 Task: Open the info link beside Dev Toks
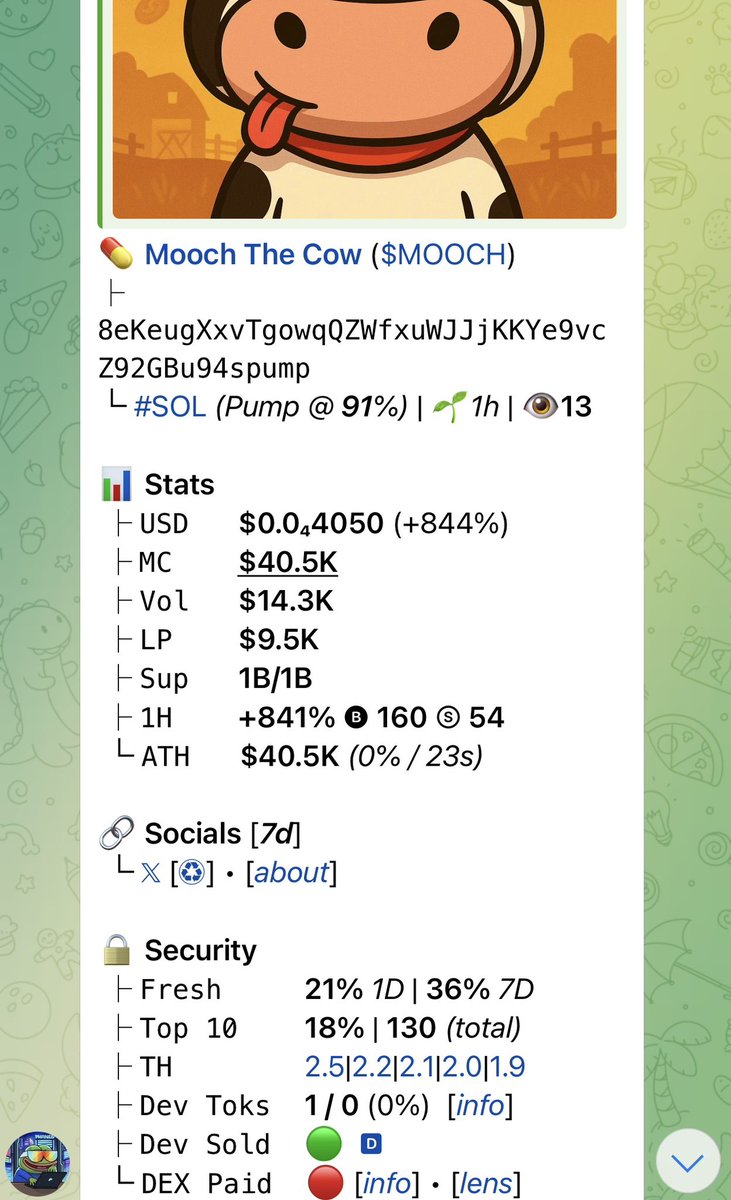tap(484, 1106)
